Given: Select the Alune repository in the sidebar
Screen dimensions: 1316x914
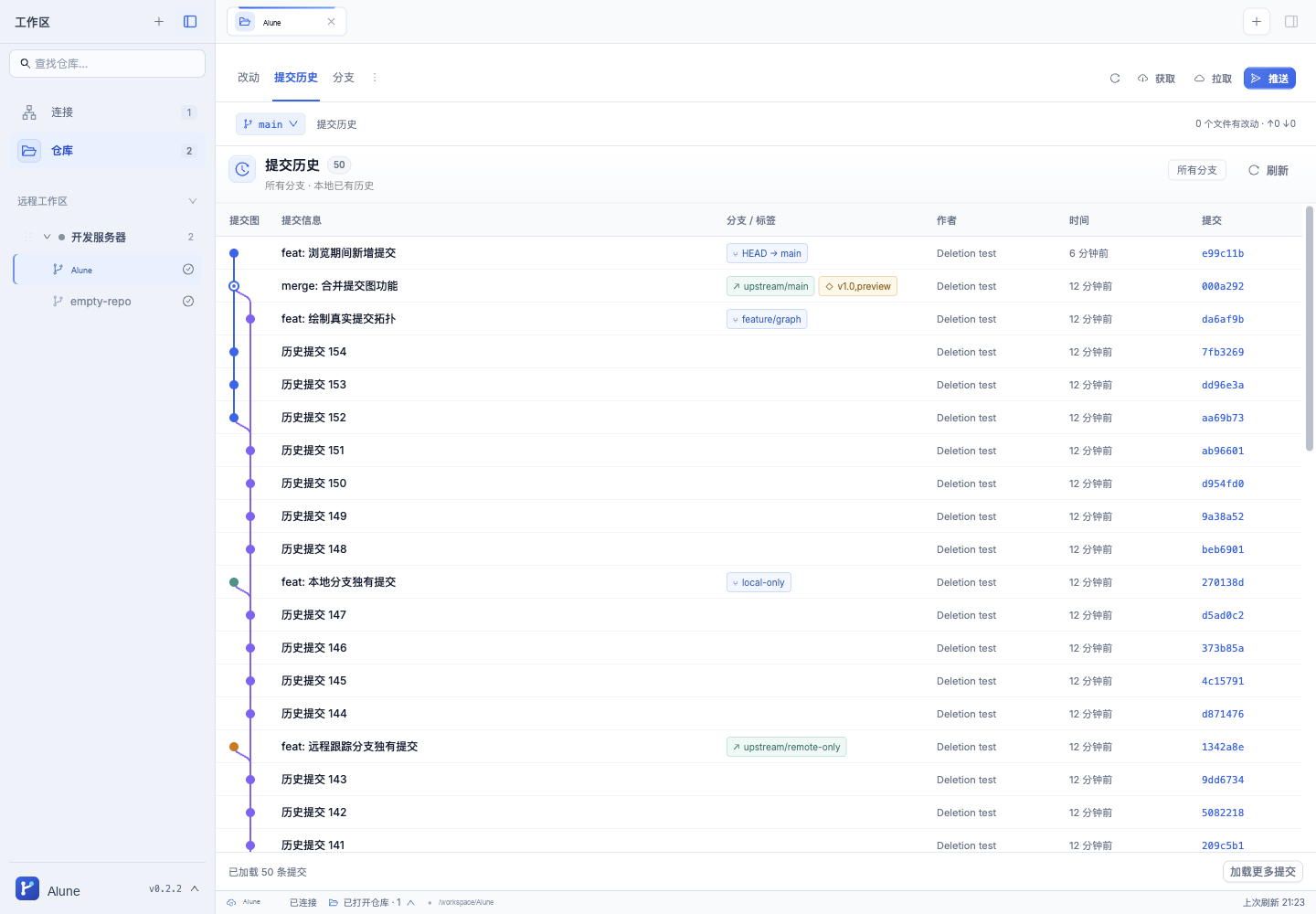Looking at the screenshot, I should point(109,270).
